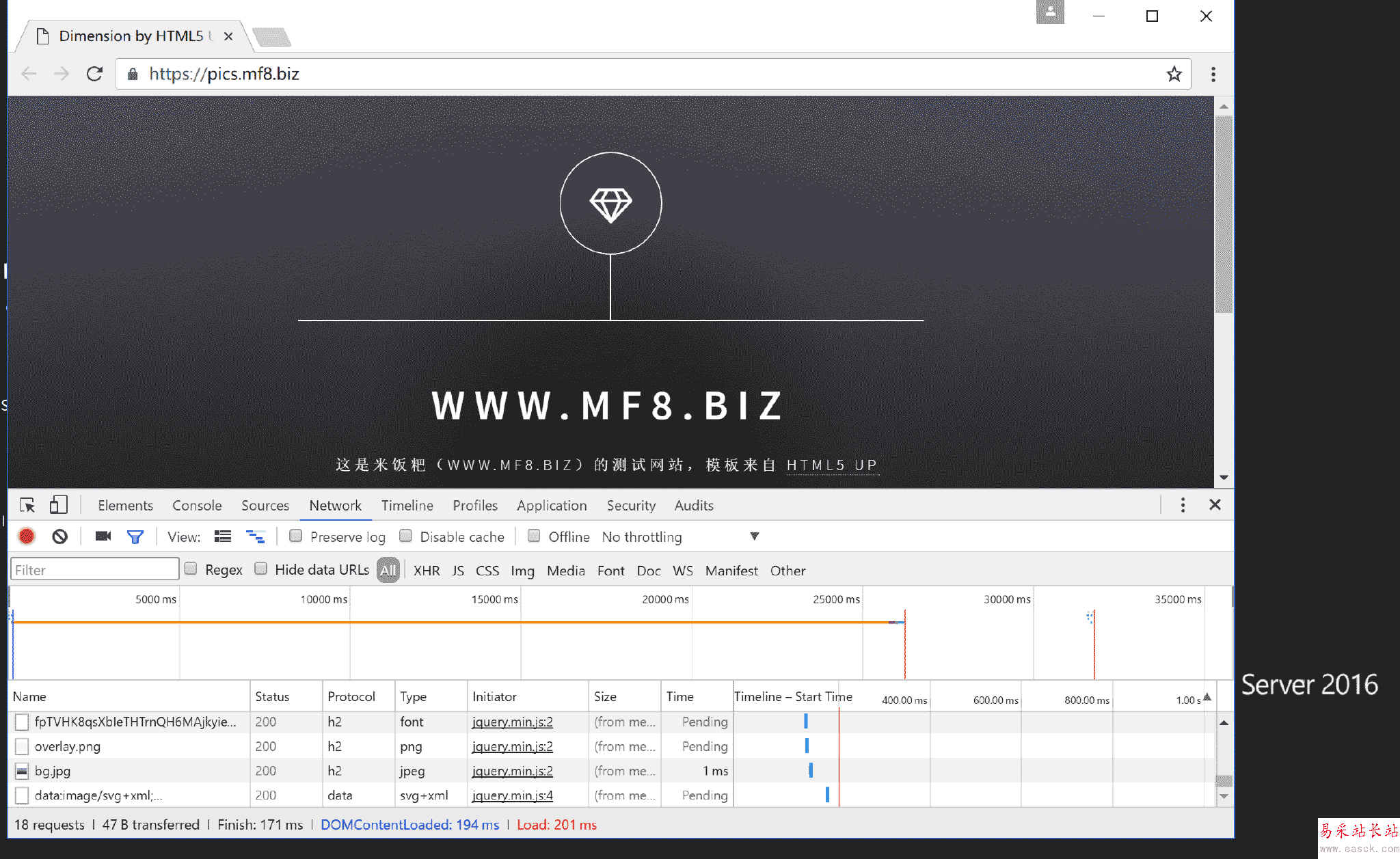
Task: Toggle device toolbar icon
Action: (59, 505)
